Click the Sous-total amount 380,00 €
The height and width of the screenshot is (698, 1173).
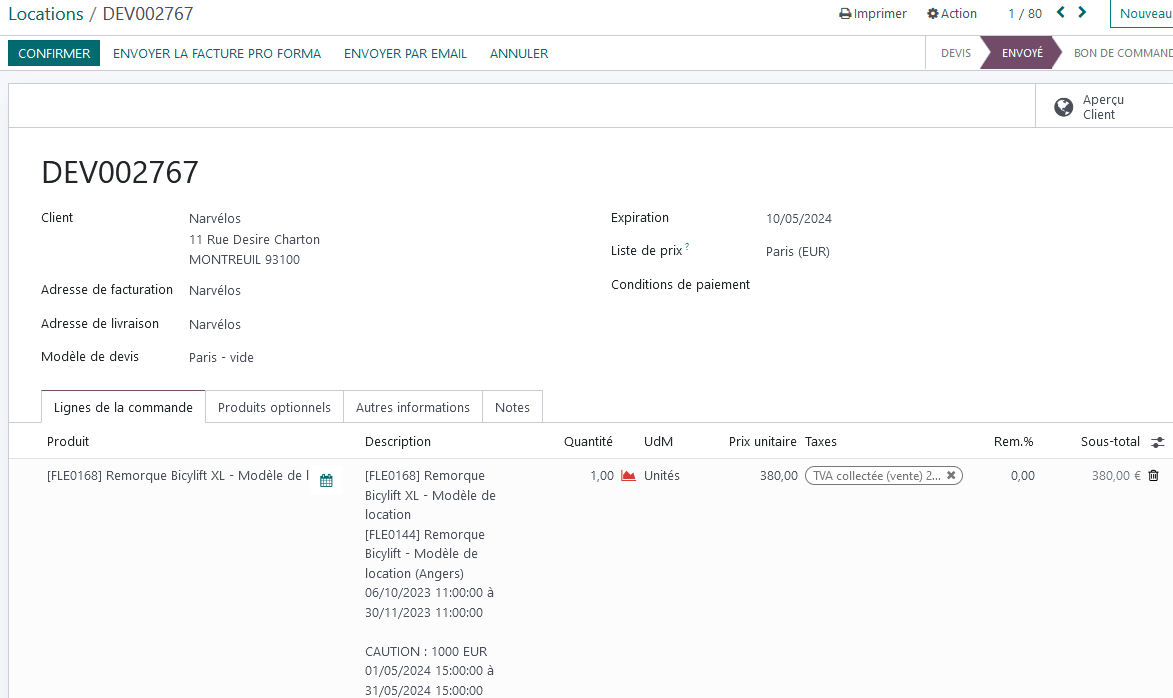(x=1116, y=476)
